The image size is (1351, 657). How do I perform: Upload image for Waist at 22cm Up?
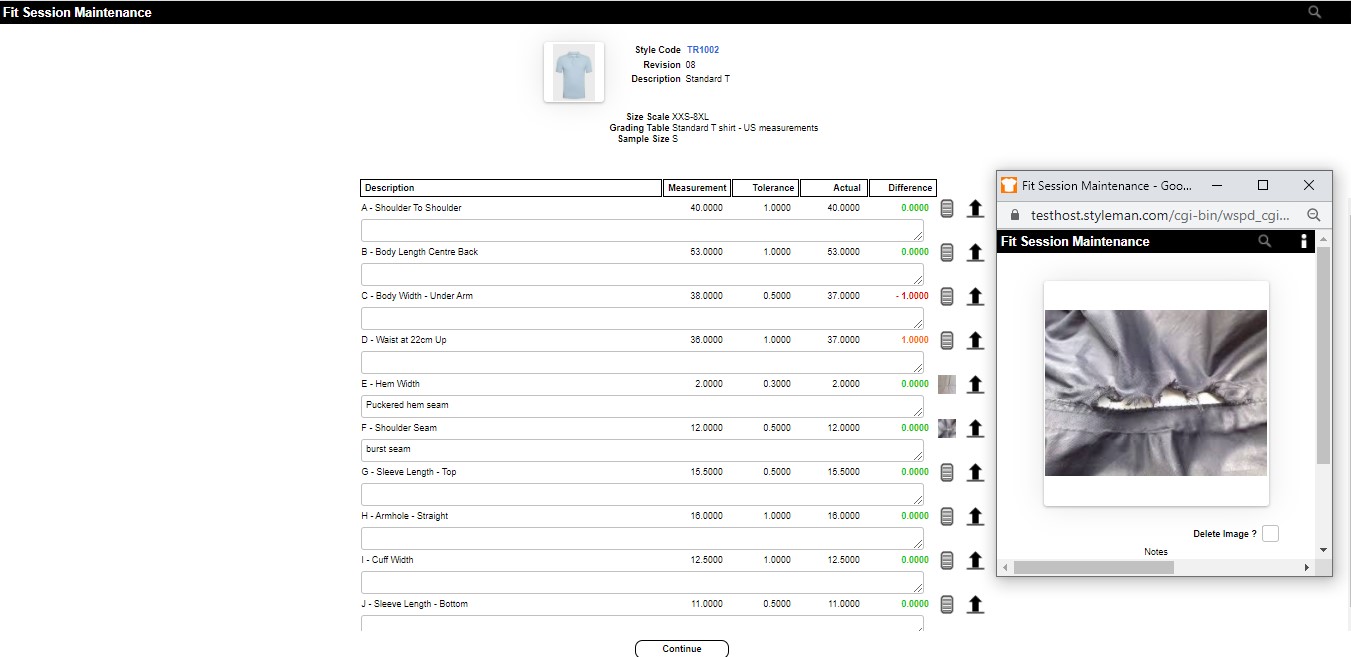tap(976, 340)
